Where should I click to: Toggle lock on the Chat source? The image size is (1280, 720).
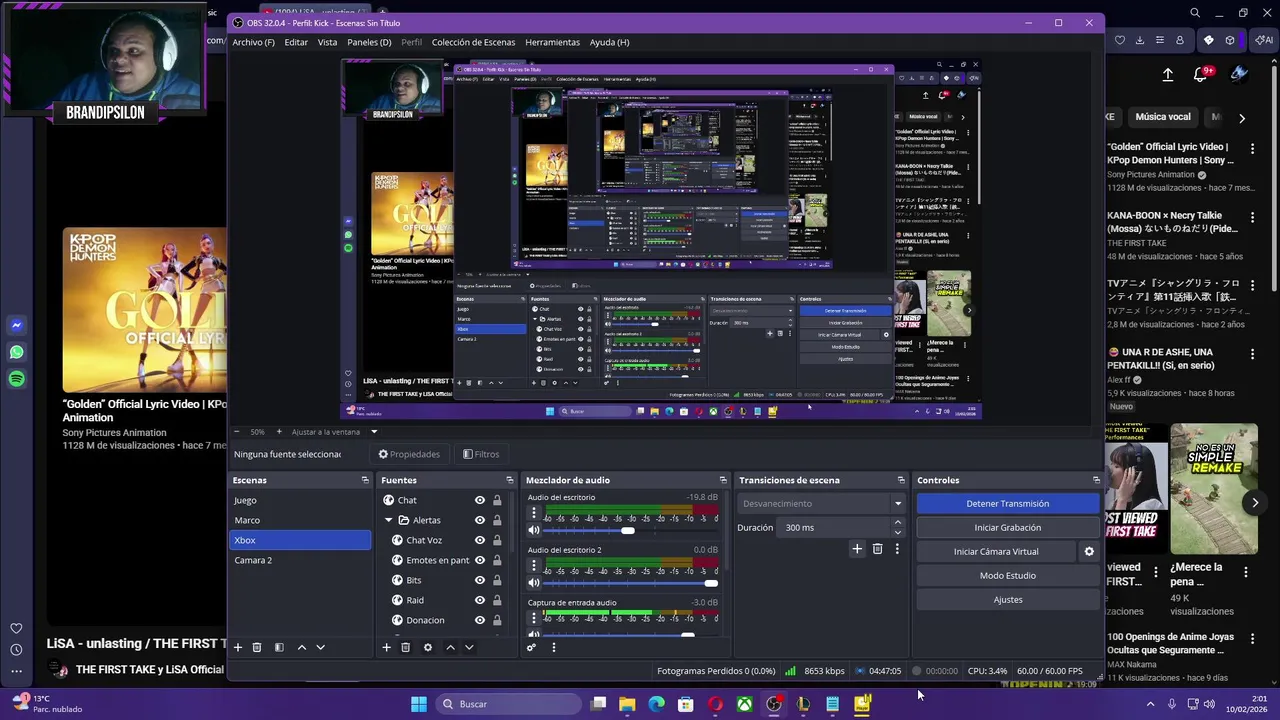pos(497,500)
